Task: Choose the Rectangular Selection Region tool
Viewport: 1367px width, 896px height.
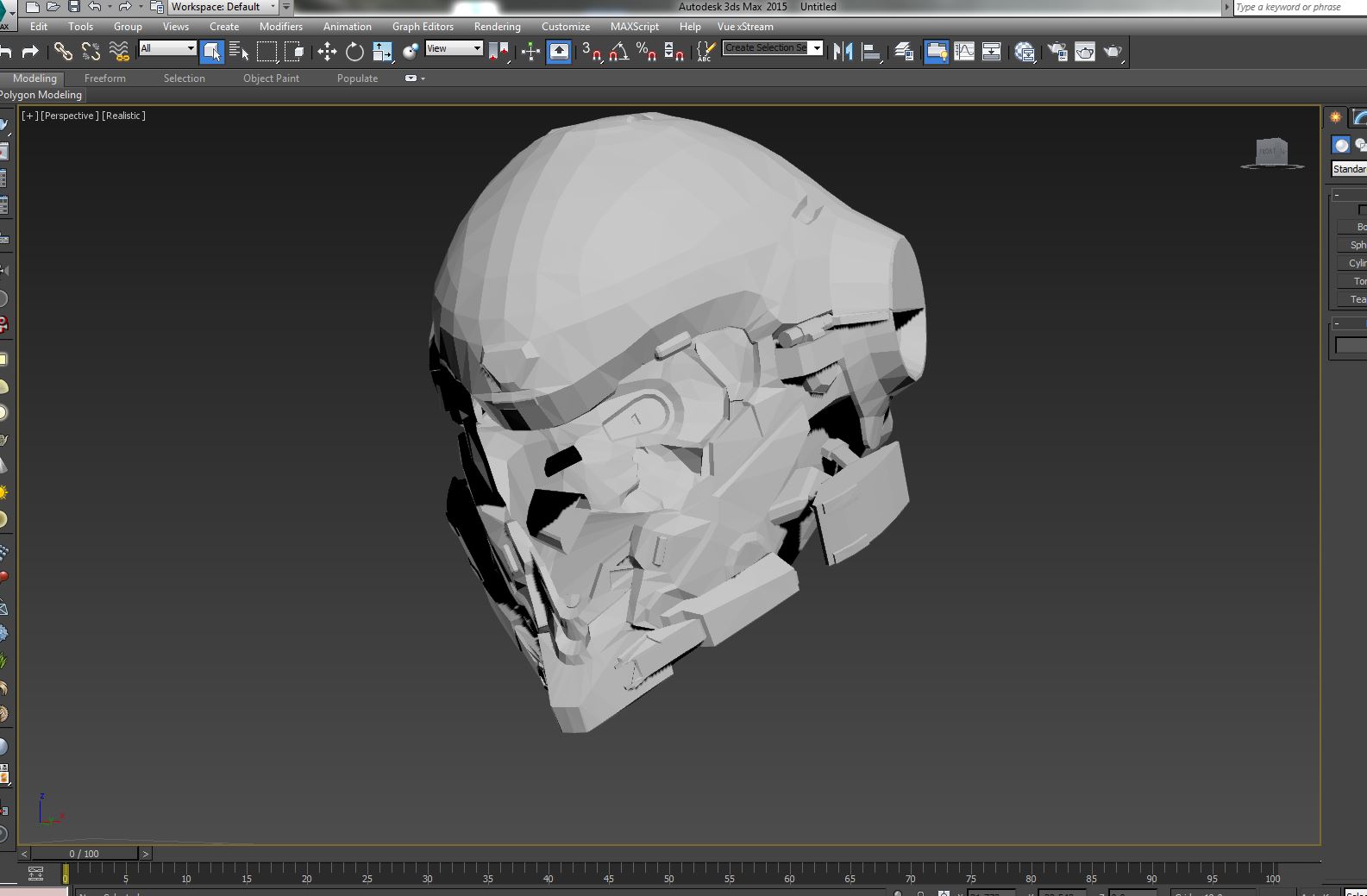Action: (267, 52)
